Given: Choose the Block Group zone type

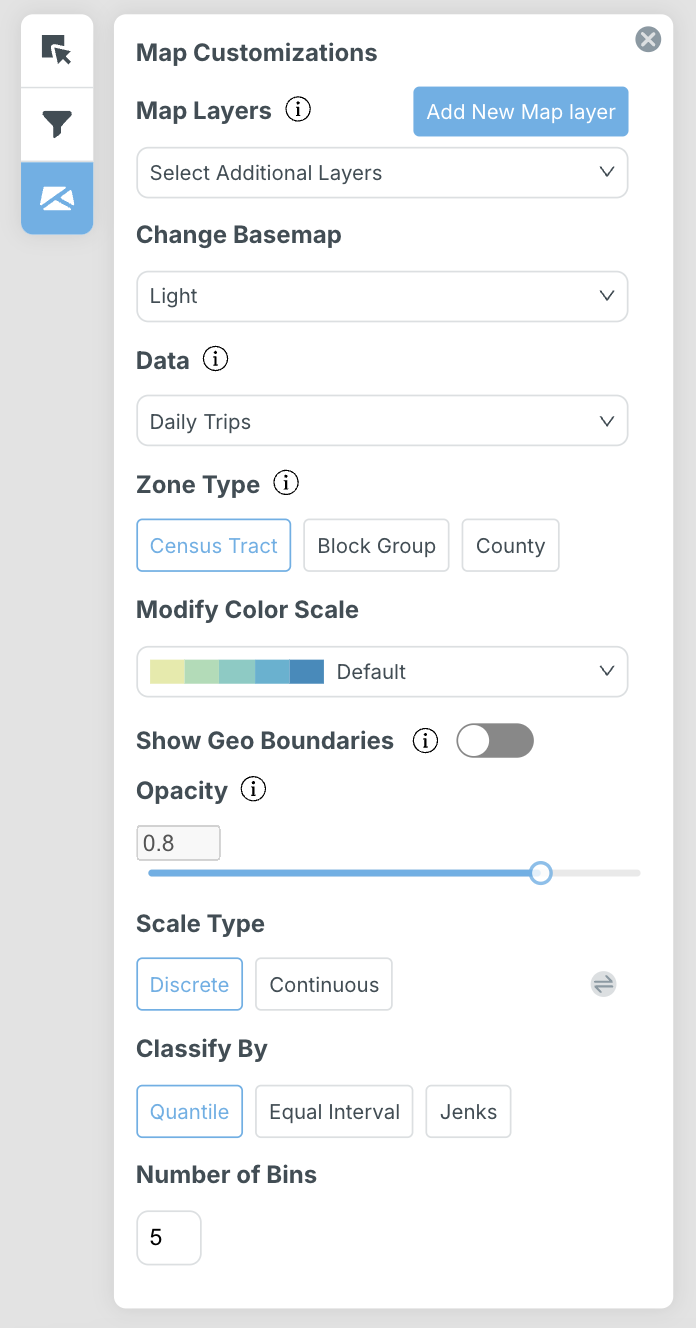Looking at the screenshot, I should coord(376,546).
